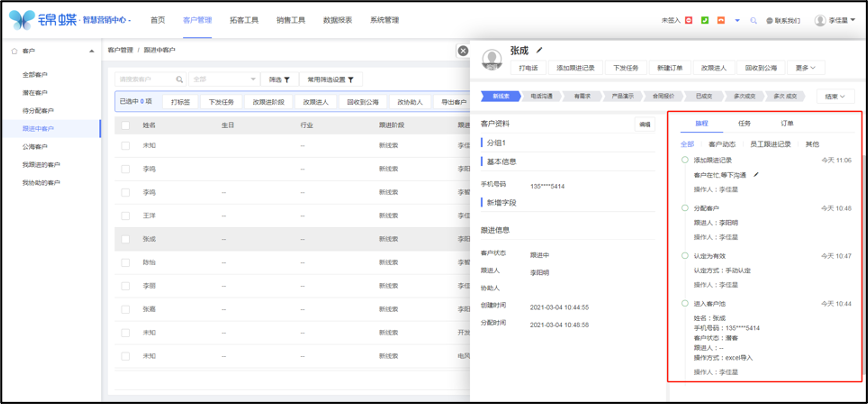Select 全部客户 in the sidebar
Screen dimensions: 868x404
coord(34,74)
